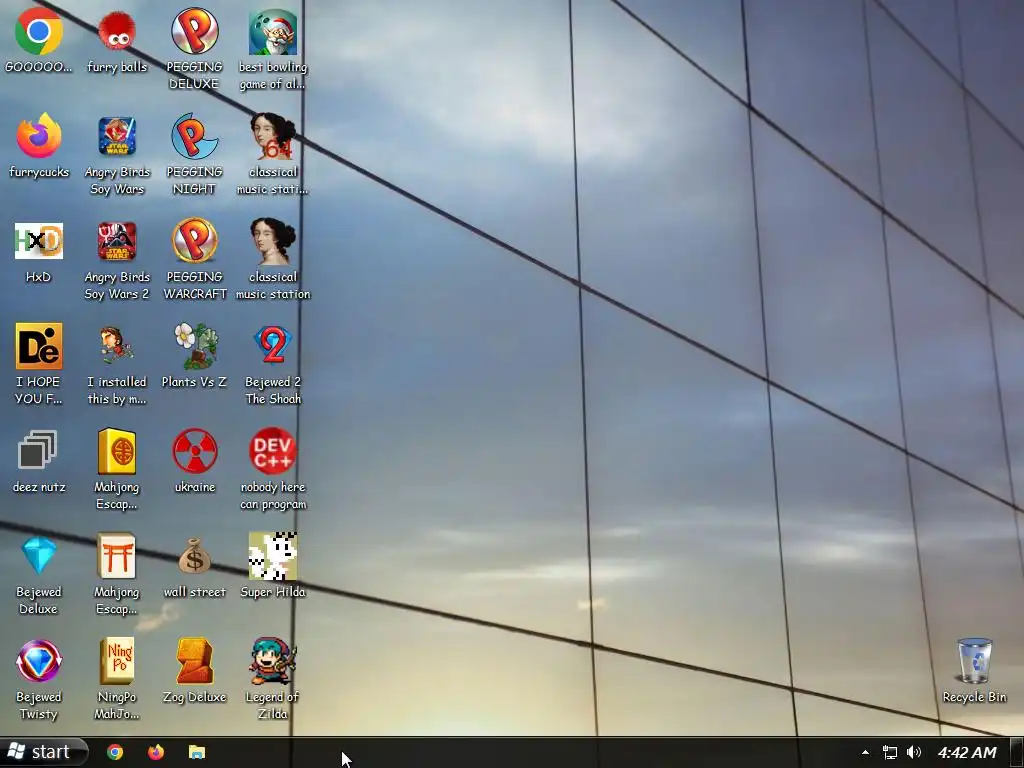Launch the HxD hex editor shortcut
This screenshot has height=768, width=1024.
point(39,241)
